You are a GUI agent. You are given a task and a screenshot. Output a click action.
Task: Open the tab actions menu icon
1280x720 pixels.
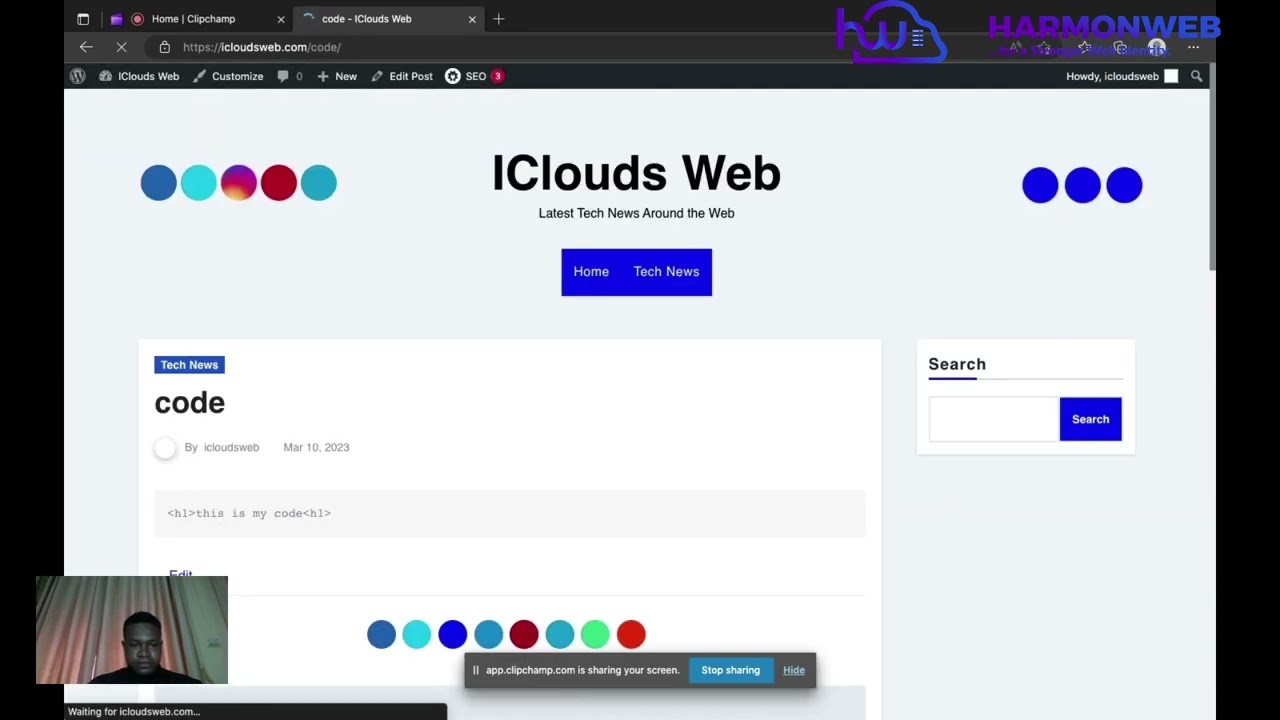83,19
